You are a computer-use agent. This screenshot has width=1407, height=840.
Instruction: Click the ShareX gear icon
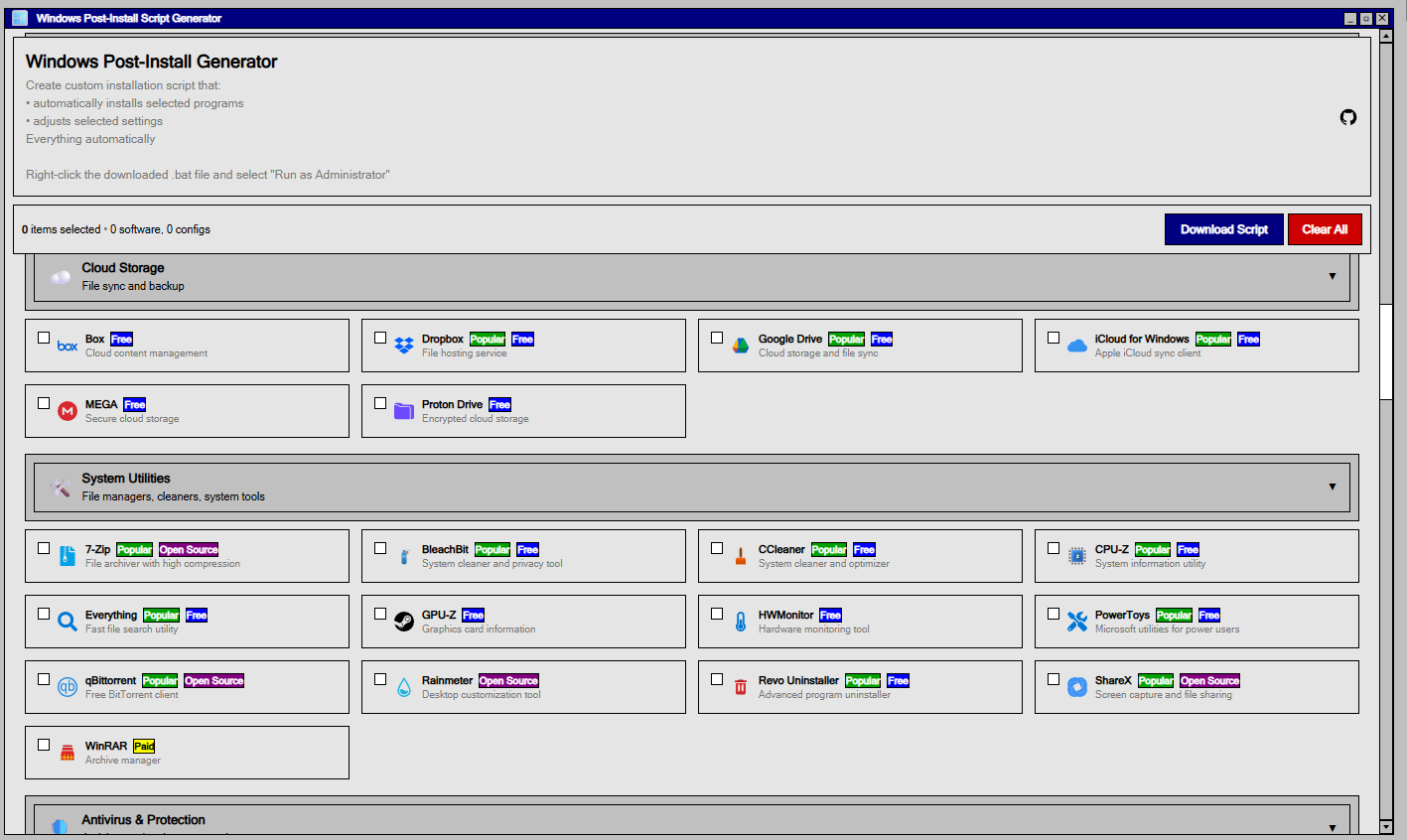pyautogui.click(x=1076, y=686)
